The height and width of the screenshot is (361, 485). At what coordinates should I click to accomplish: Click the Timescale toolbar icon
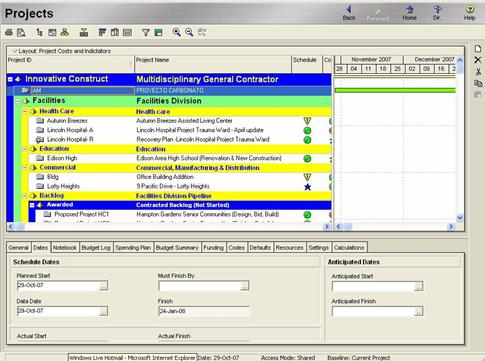tap(127, 32)
